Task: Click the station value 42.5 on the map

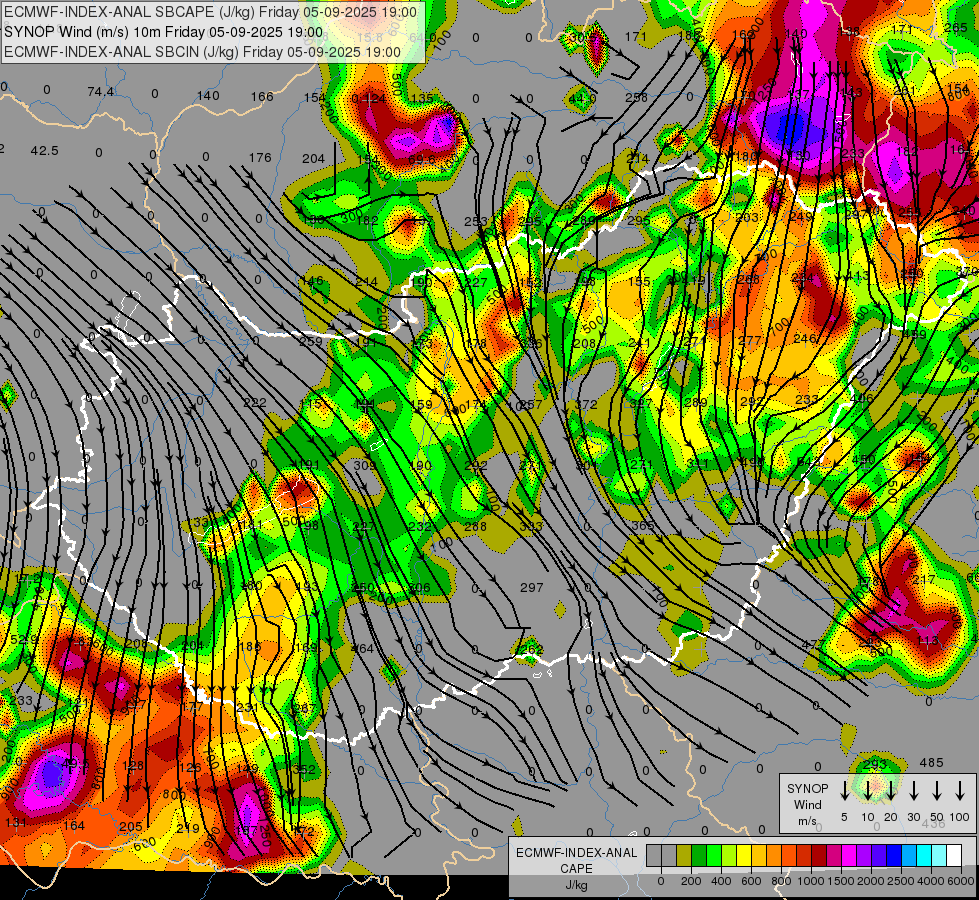Action: pyautogui.click(x=44, y=151)
